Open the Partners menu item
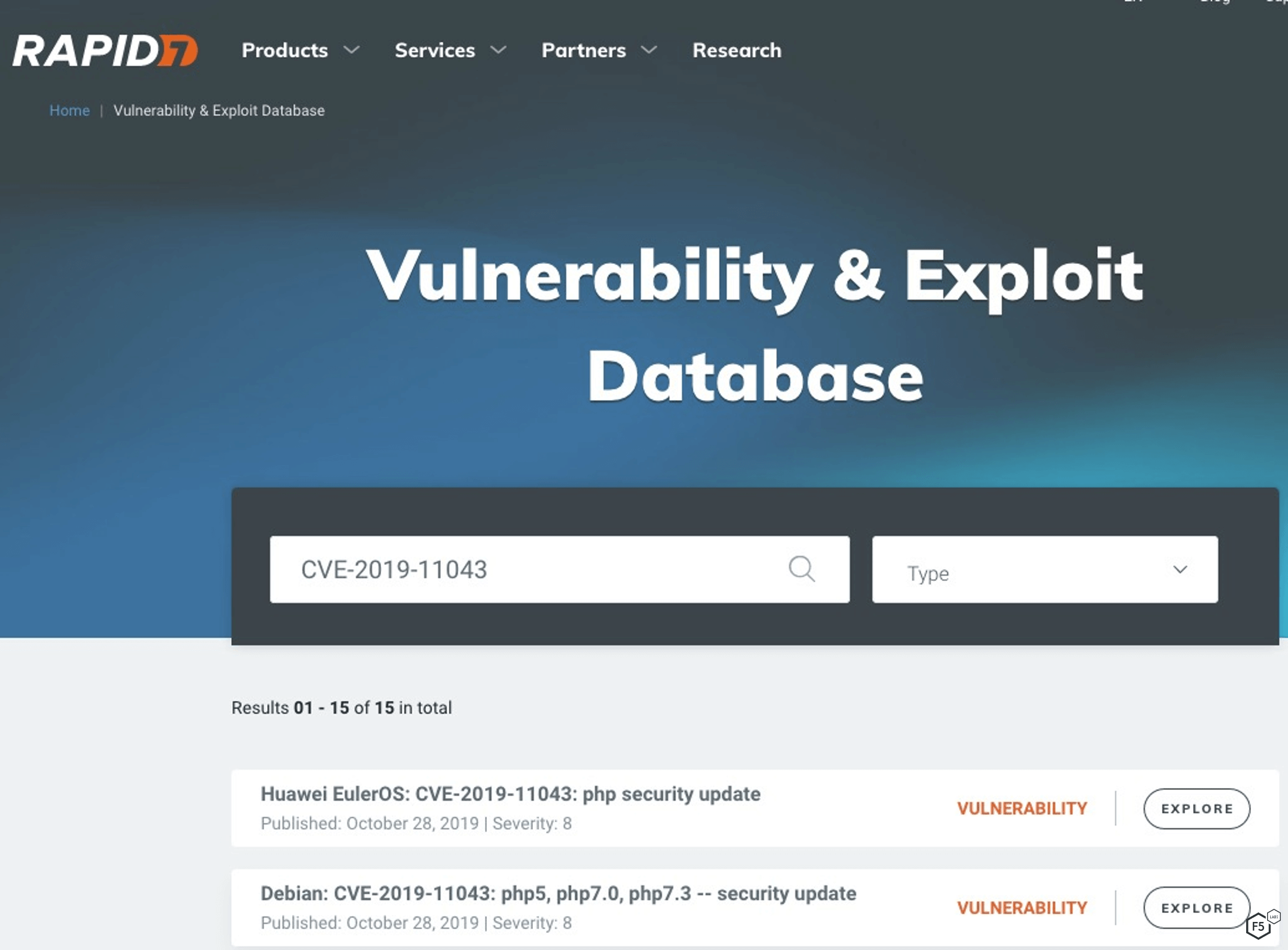 tap(583, 50)
